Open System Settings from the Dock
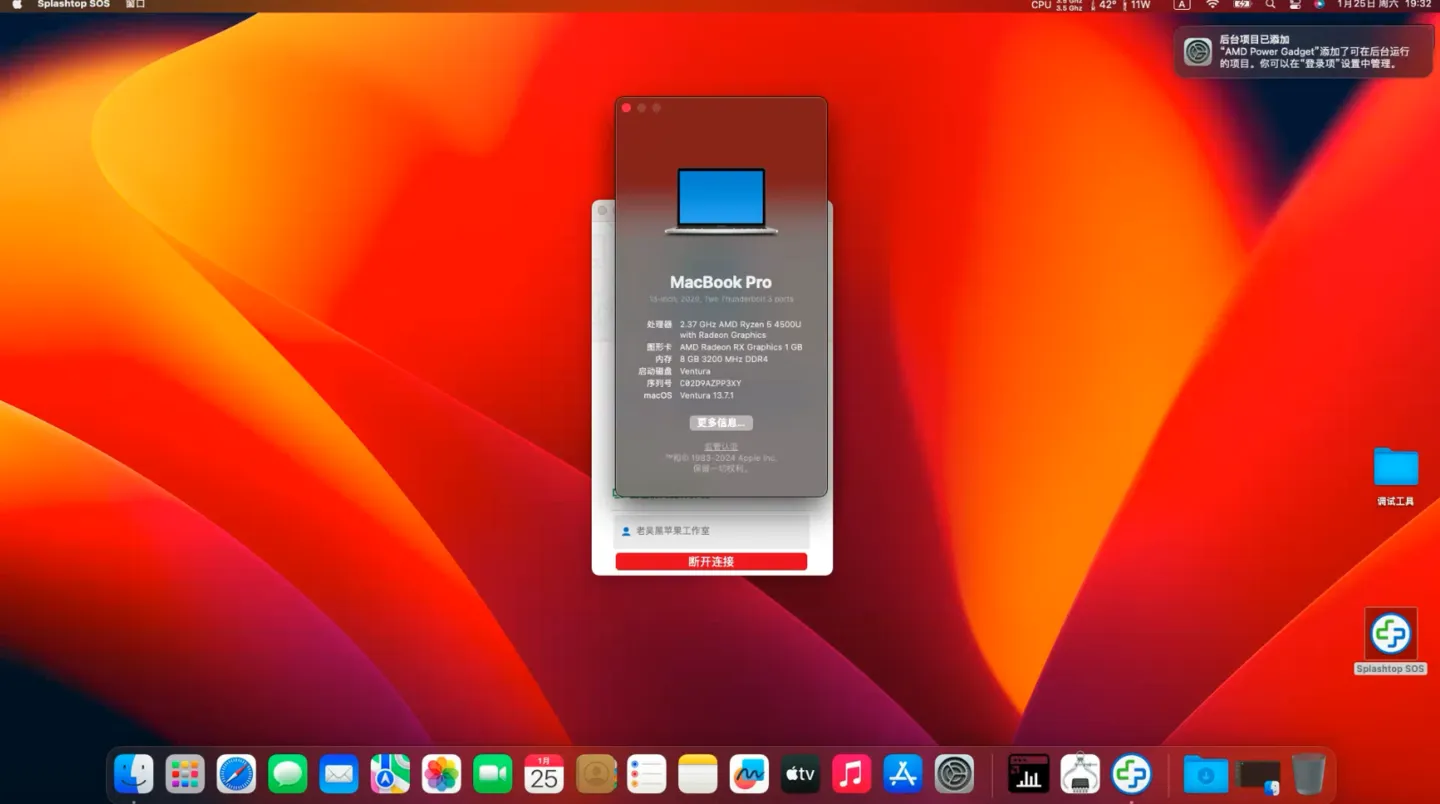This screenshot has height=804, width=1440. pos(954,773)
